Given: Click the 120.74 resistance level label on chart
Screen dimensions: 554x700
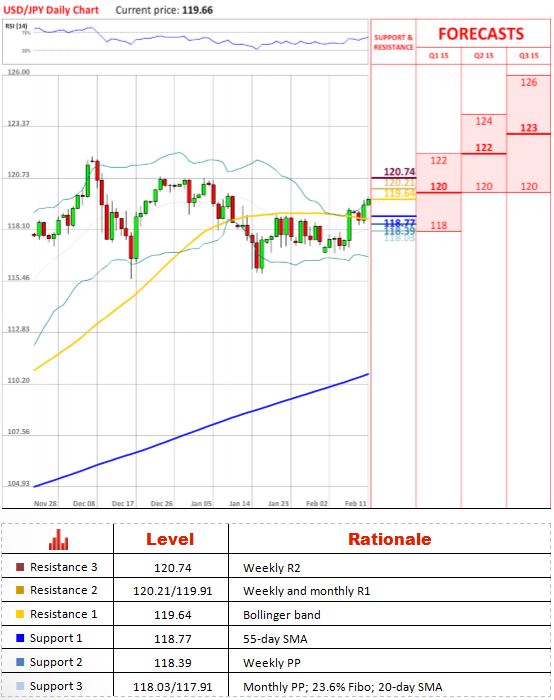Looking at the screenshot, I should tap(399, 172).
